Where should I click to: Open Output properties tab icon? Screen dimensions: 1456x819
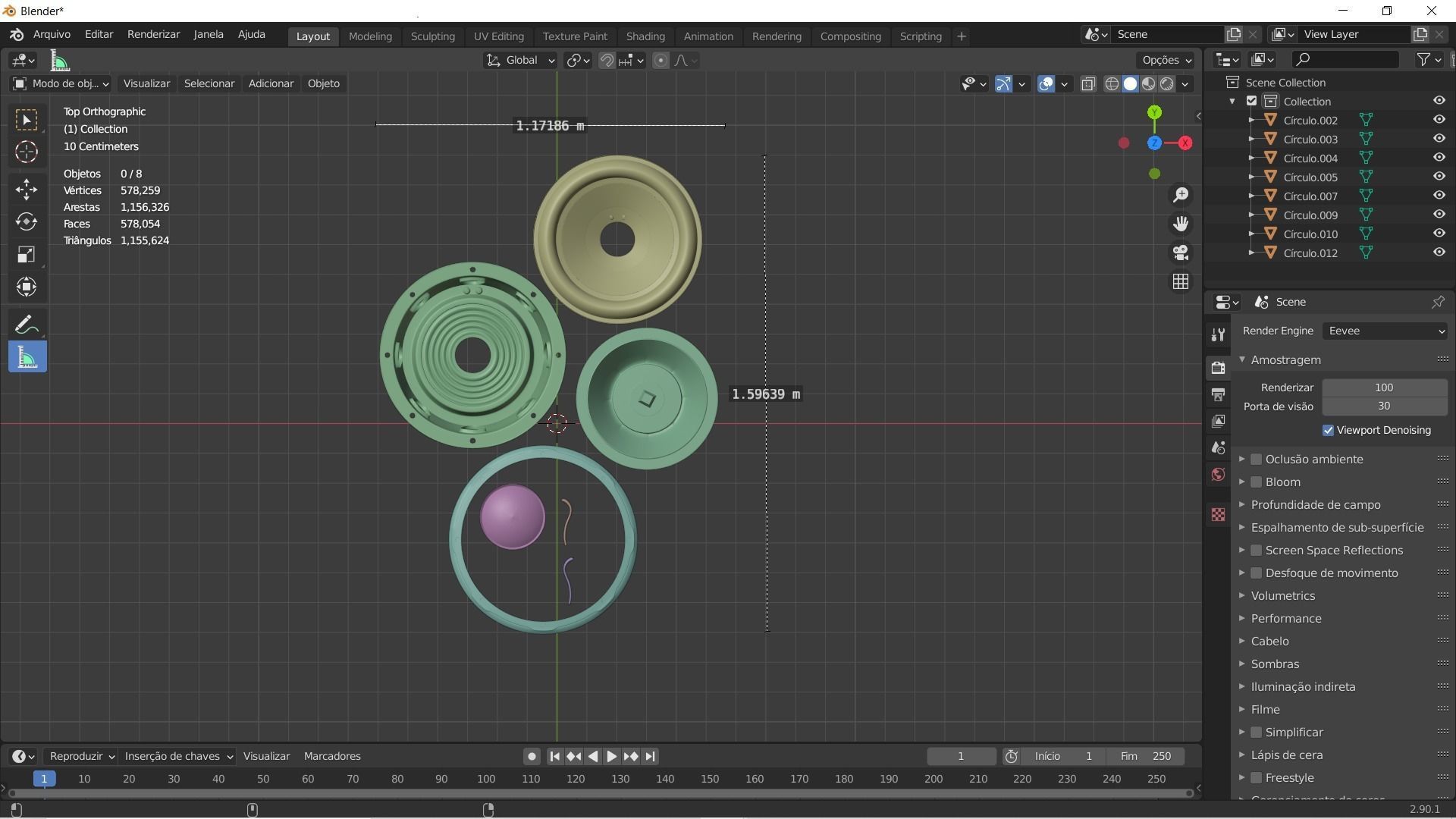[x=1218, y=394]
